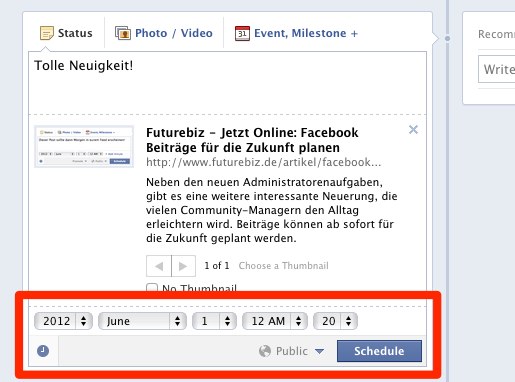
Task: Click the Futurebiz article headline
Action: pos(252,140)
